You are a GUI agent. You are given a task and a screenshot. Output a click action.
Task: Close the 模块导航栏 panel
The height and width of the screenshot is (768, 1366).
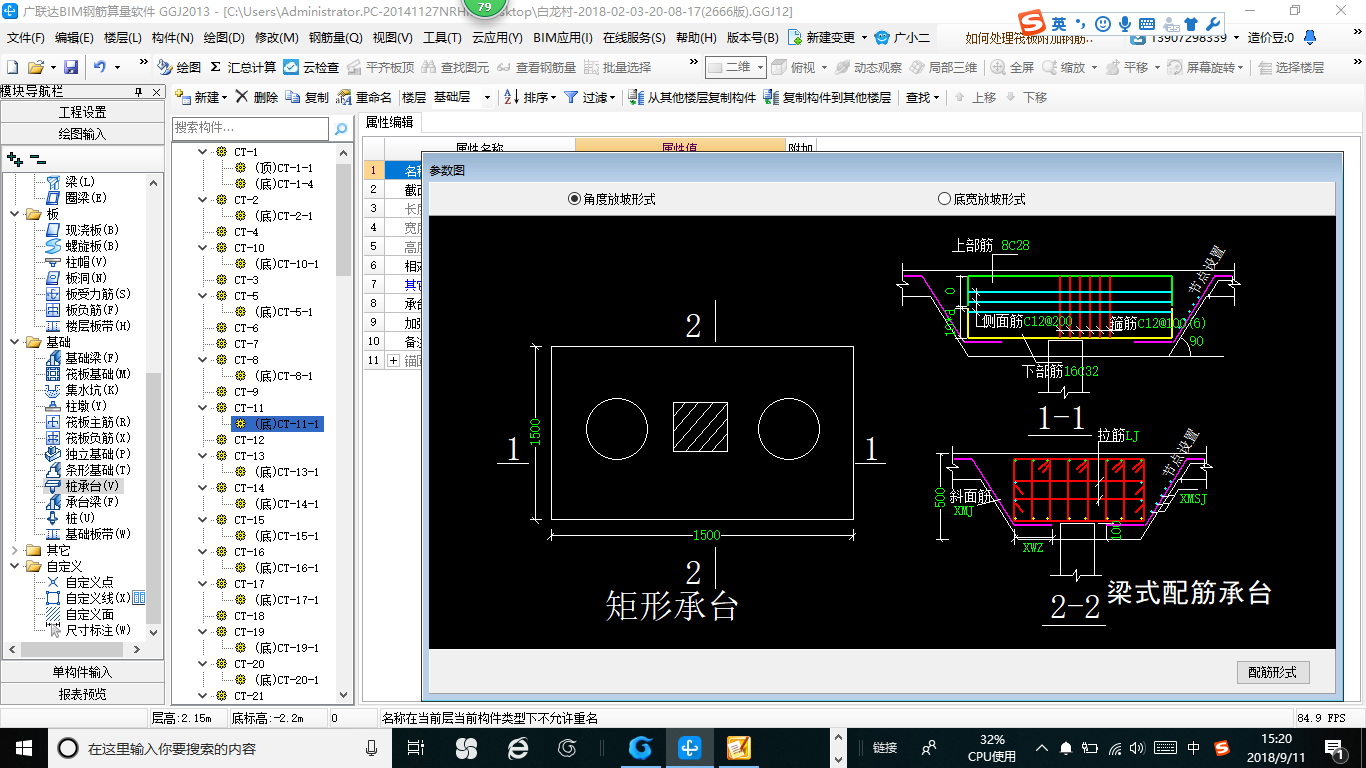(156, 91)
